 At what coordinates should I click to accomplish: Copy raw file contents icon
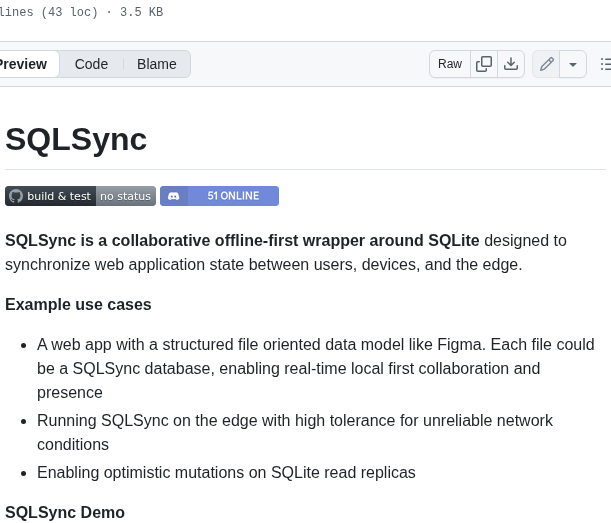484,64
